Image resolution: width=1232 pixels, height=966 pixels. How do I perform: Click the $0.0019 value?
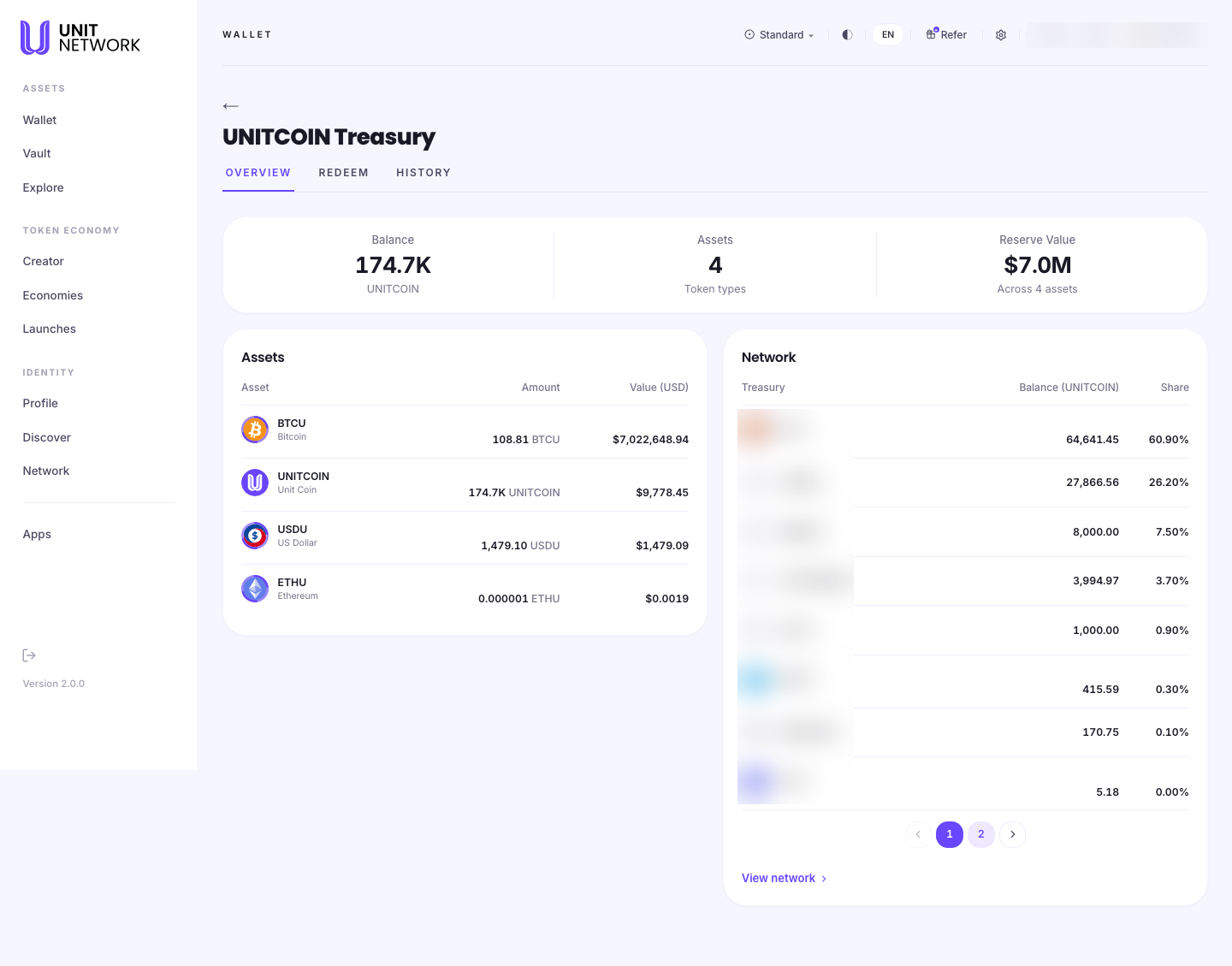pos(667,599)
